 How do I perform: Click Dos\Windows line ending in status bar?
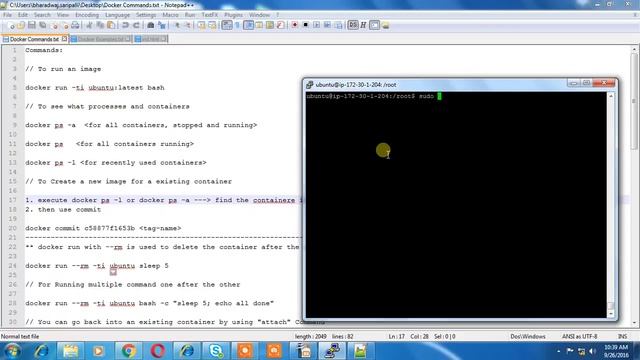(528, 336)
